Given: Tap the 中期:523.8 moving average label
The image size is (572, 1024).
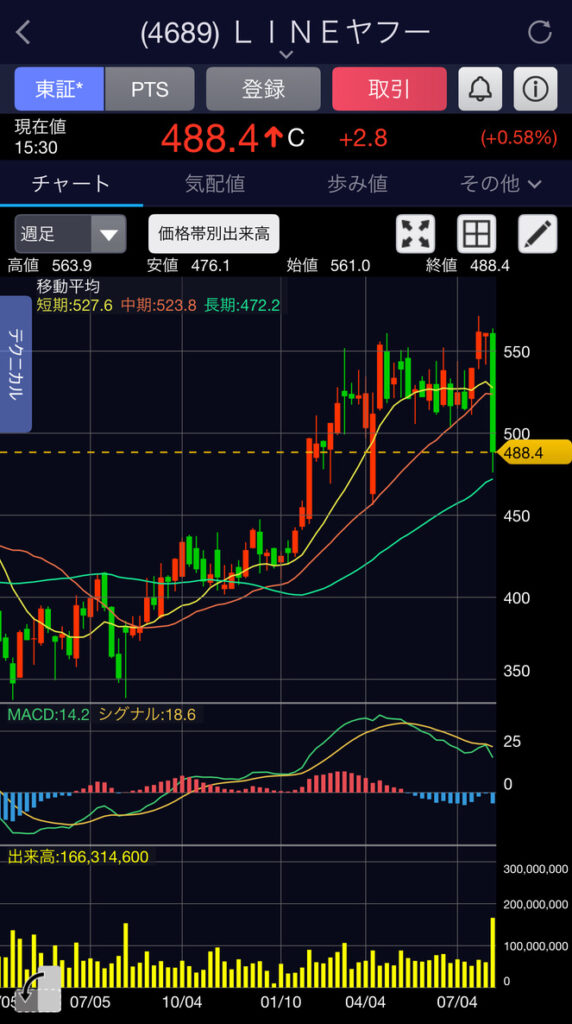Looking at the screenshot, I should tap(157, 305).
